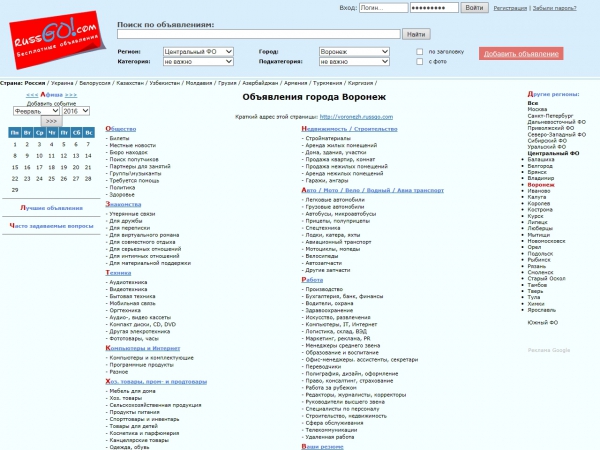Go to next Афиша with '>>>' link
Viewport: 600px width, 450px height.
click(71, 95)
